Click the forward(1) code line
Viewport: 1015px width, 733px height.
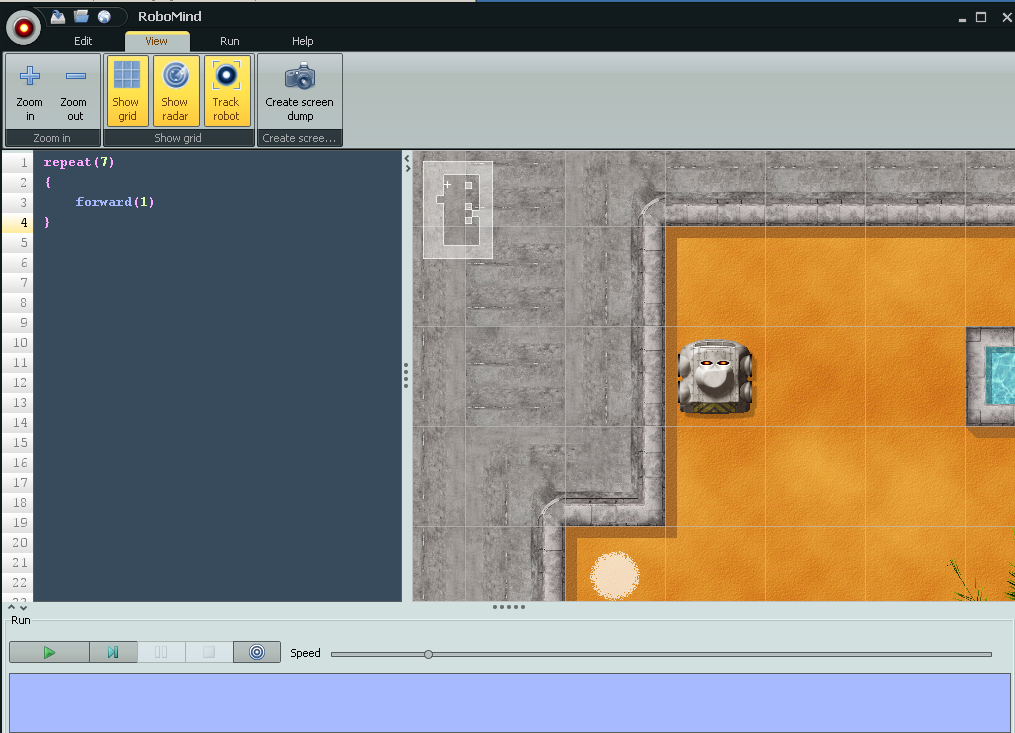115,202
